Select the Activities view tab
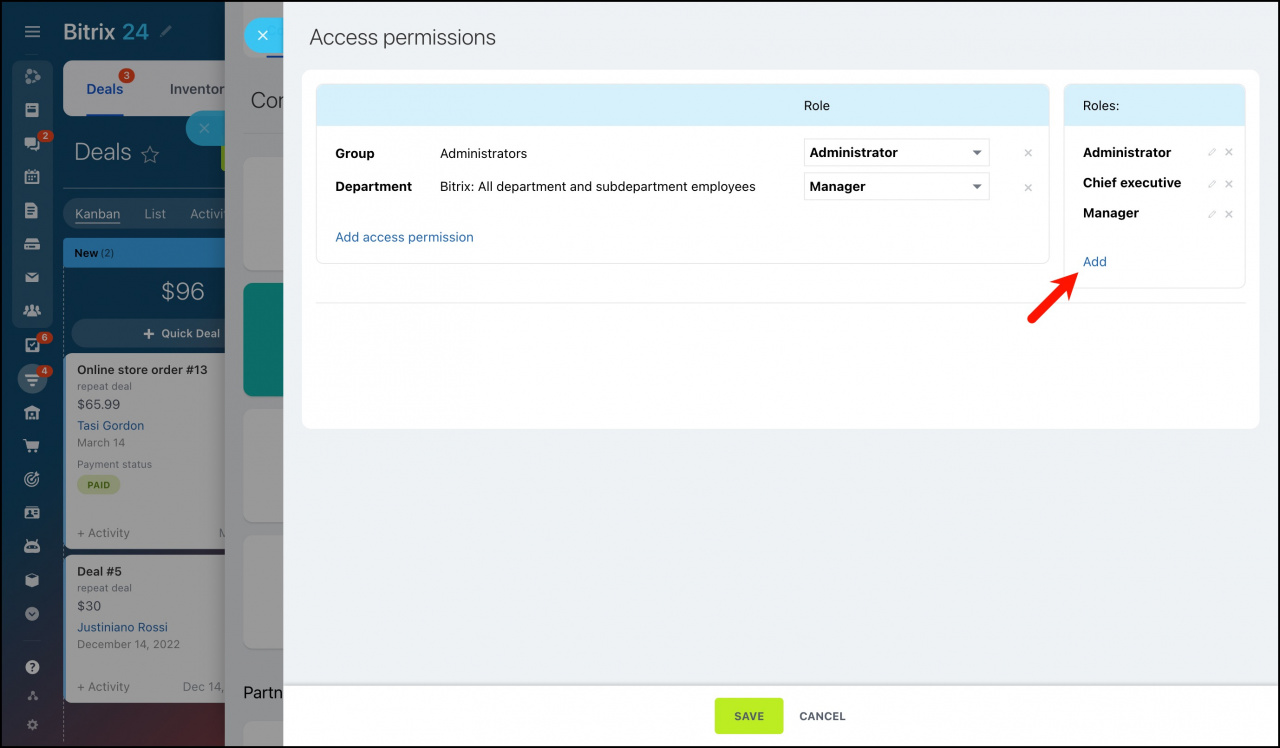Screen dimensions: 1280x748 click(207, 214)
